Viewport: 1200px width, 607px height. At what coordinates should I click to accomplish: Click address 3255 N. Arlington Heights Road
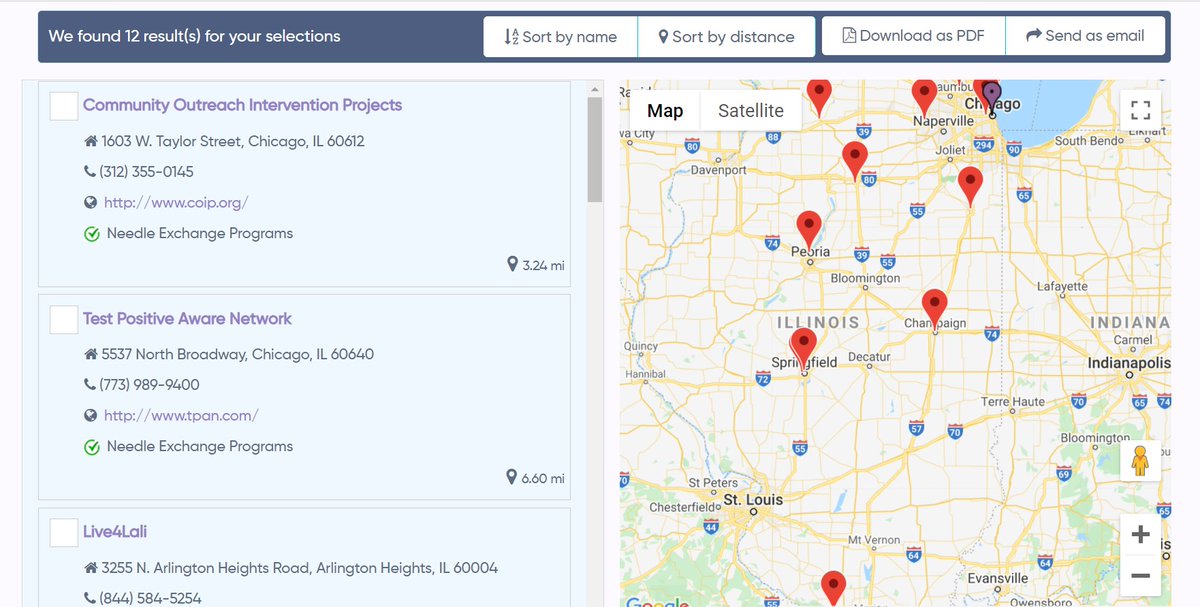pyautogui.click(x=300, y=568)
